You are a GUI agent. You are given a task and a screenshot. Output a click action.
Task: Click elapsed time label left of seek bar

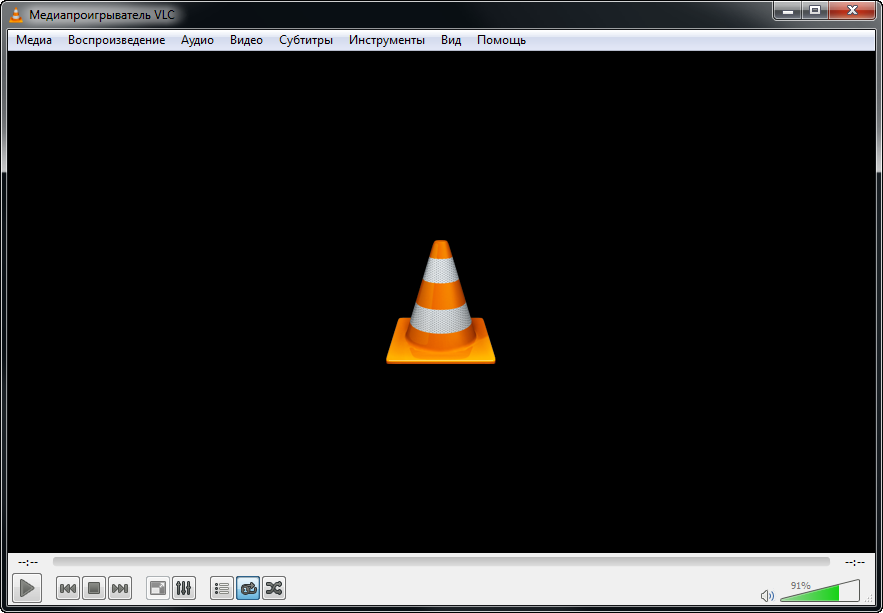coord(28,562)
